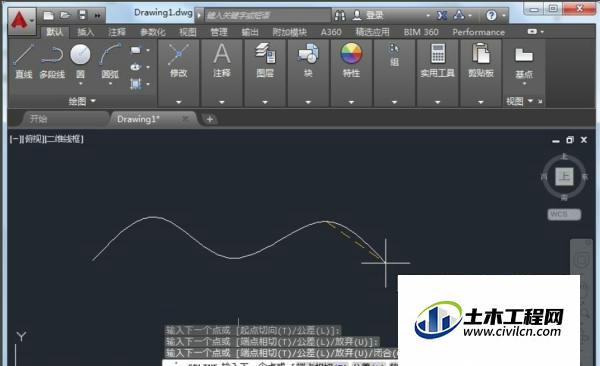
Task: Add a new drawing tab with plus button
Action: [209, 119]
